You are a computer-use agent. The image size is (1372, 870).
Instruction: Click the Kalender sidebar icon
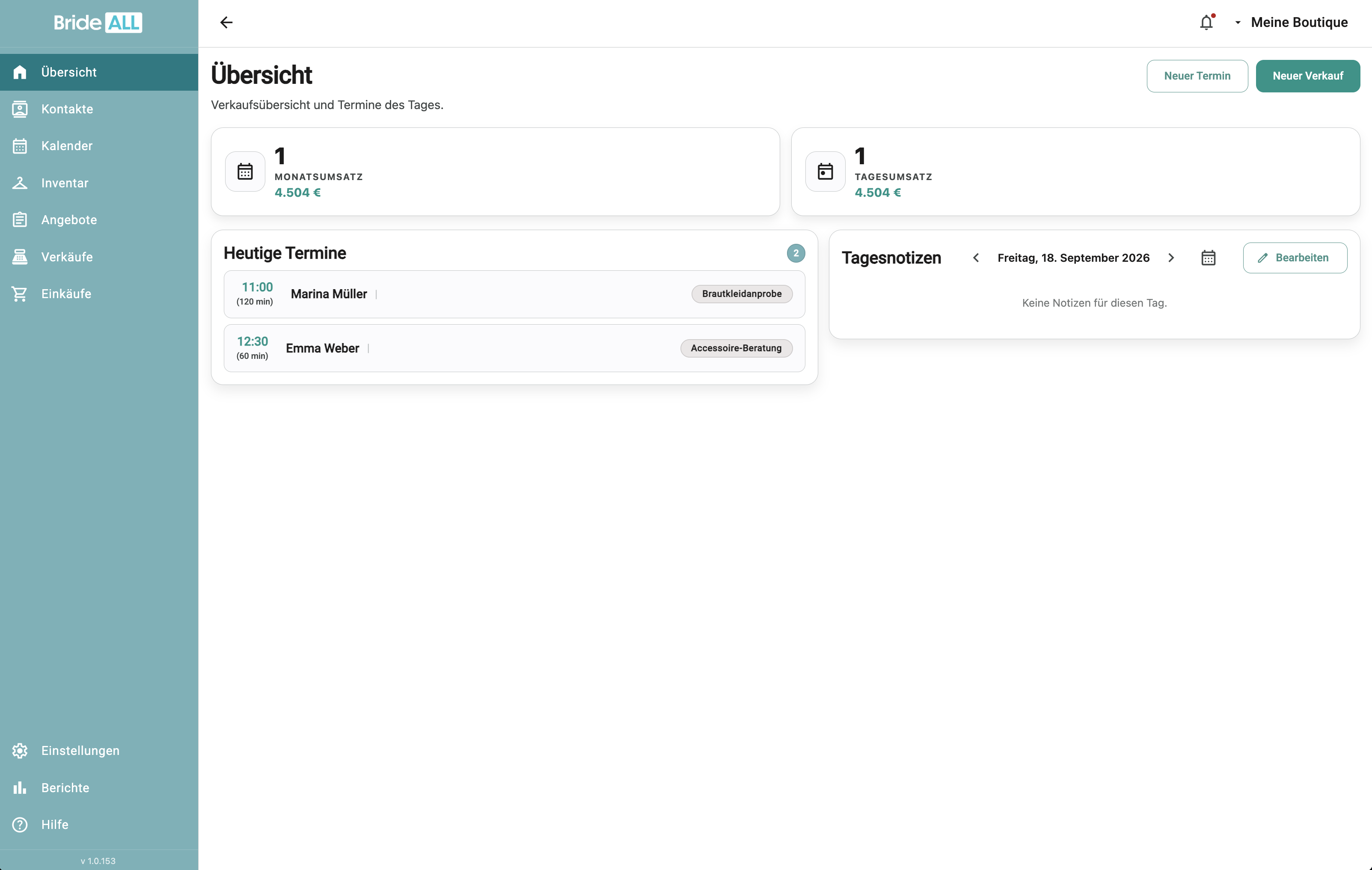20,146
